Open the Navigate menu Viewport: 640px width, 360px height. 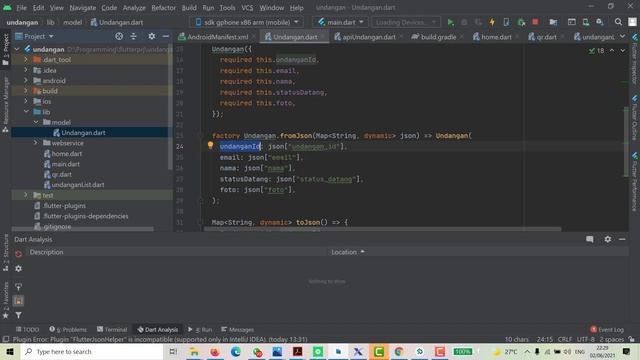82,8
